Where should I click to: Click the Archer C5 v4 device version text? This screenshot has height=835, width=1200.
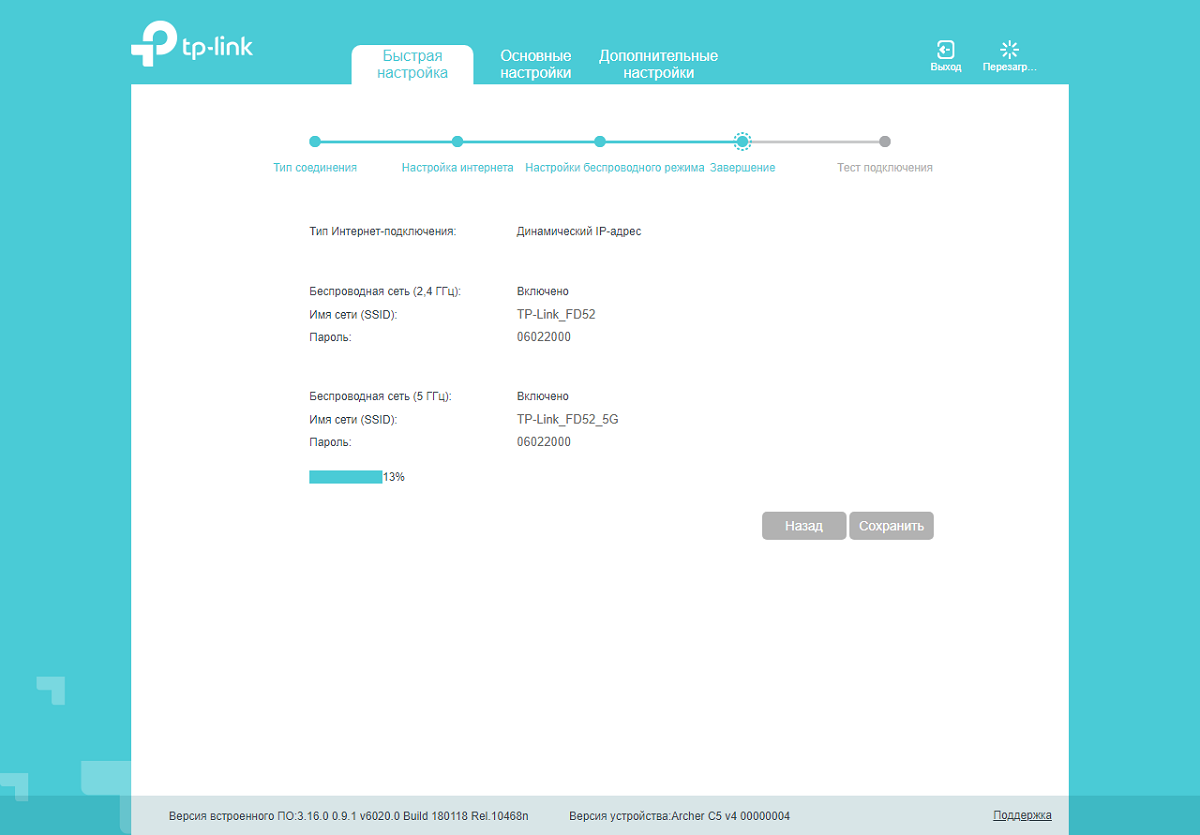click(x=680, y=816)
